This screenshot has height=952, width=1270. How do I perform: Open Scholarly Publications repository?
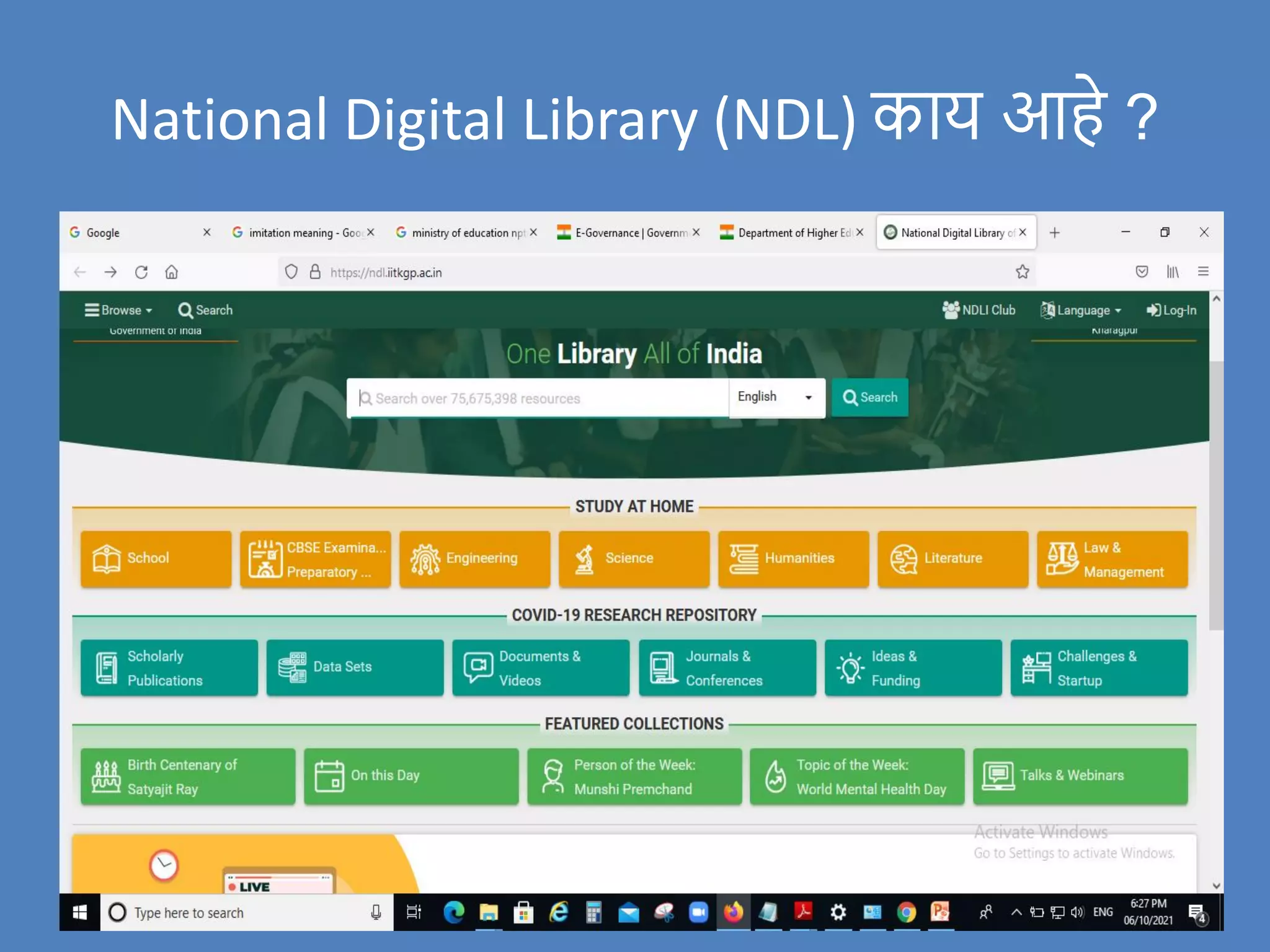coord(169,668)
